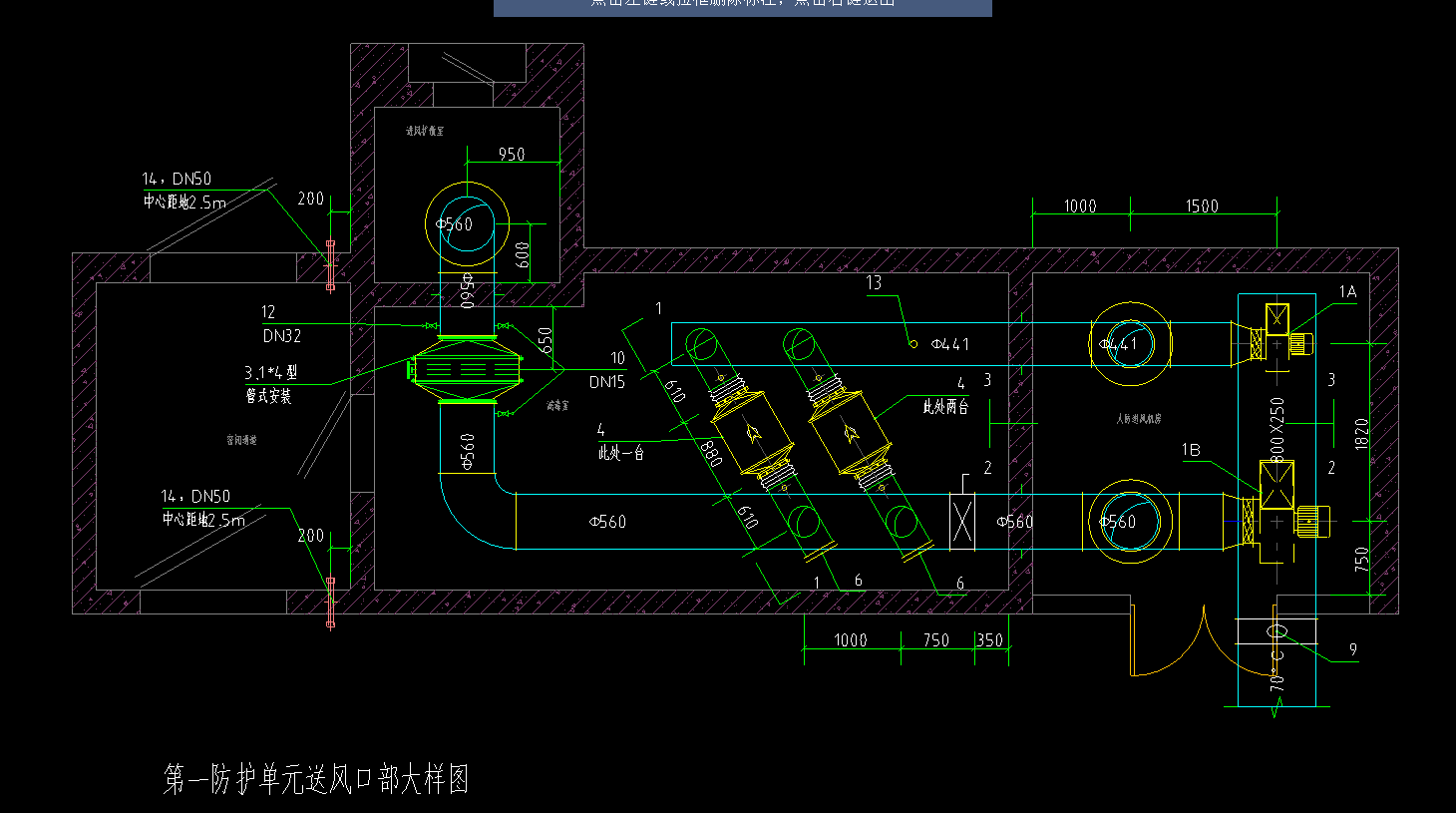
Task: Click the 3.1*4型 annotation
Action: [271, 372]
